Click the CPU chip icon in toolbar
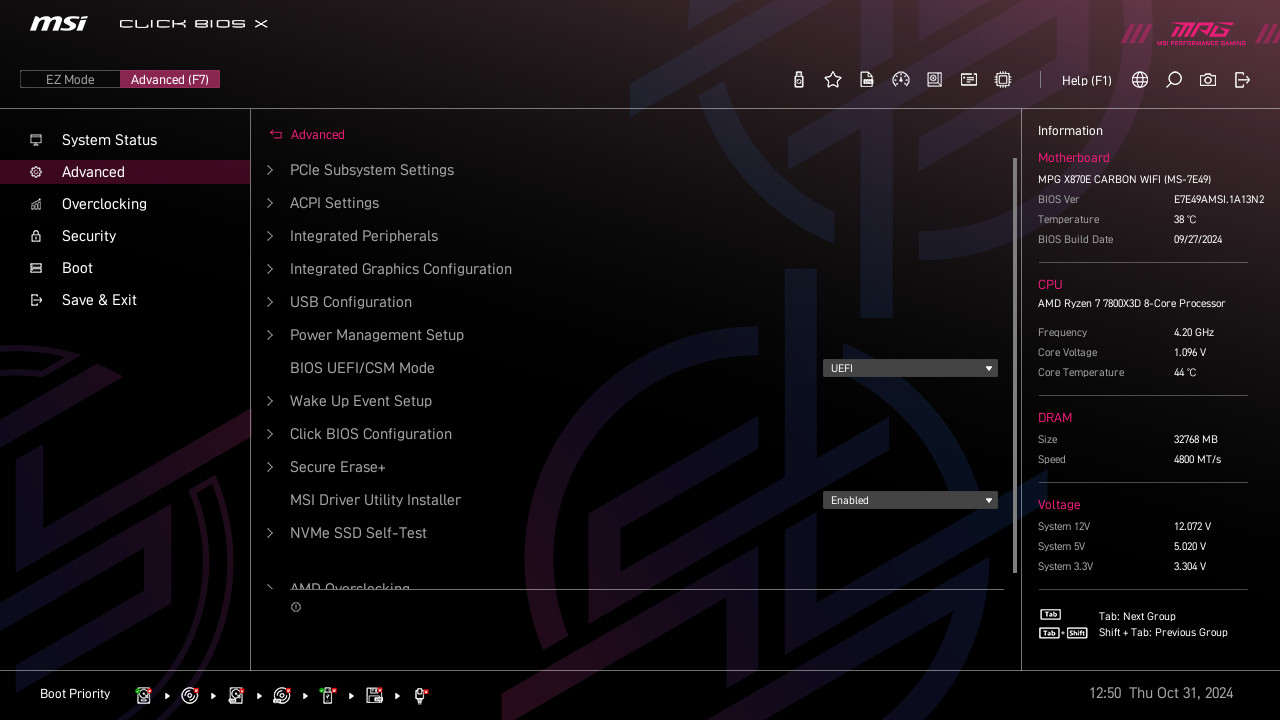The height and width of the screenshot is (720, 1280). [1003, 80]
